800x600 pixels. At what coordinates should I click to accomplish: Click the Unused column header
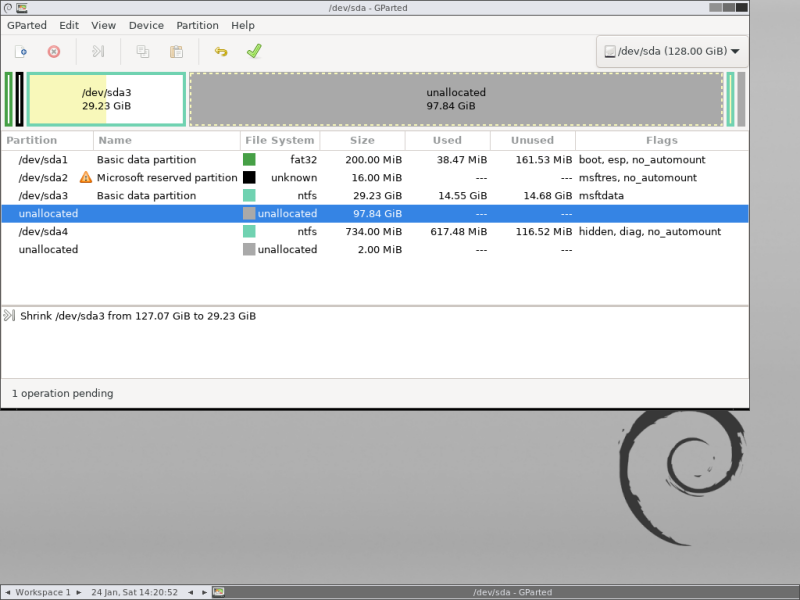(x=533, y=140)
